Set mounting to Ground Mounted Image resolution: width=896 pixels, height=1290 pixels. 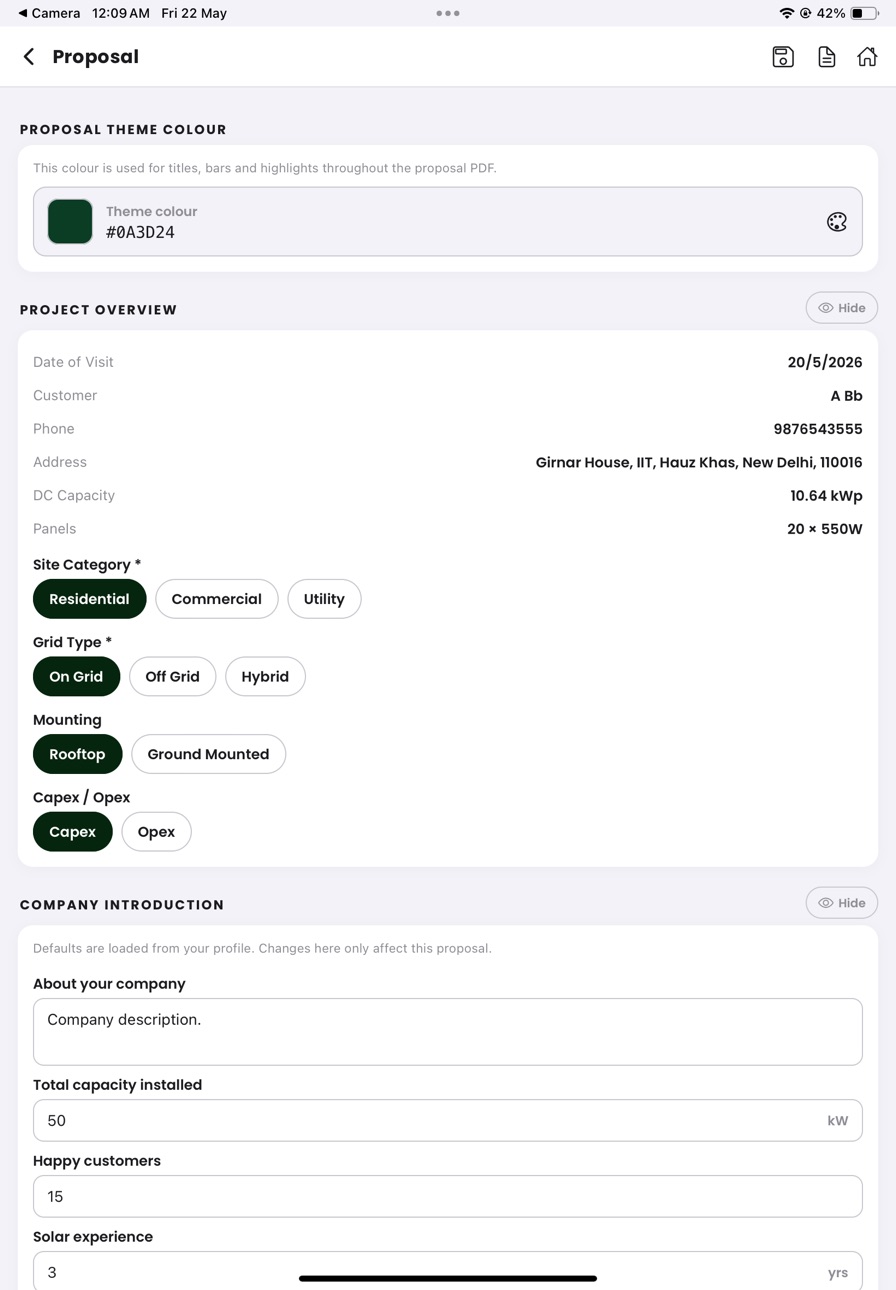[x=208, y=754]
